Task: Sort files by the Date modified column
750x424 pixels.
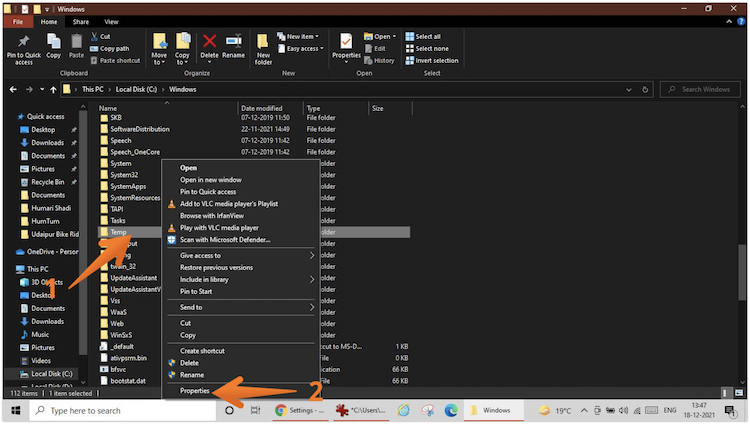Action: [260, 108]
